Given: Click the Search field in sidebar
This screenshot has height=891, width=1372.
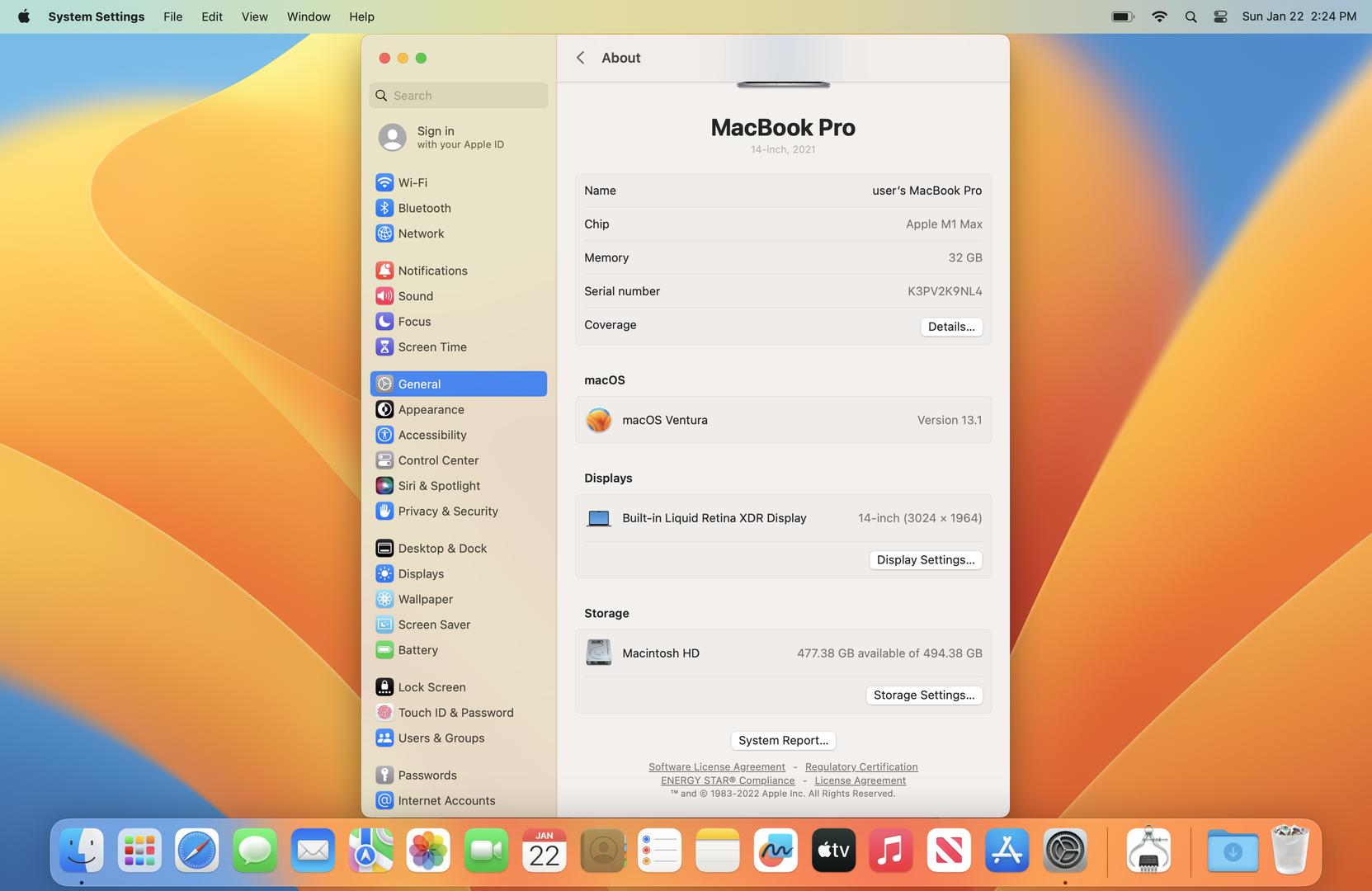Looking at the screenshot, I should point(459,96).
